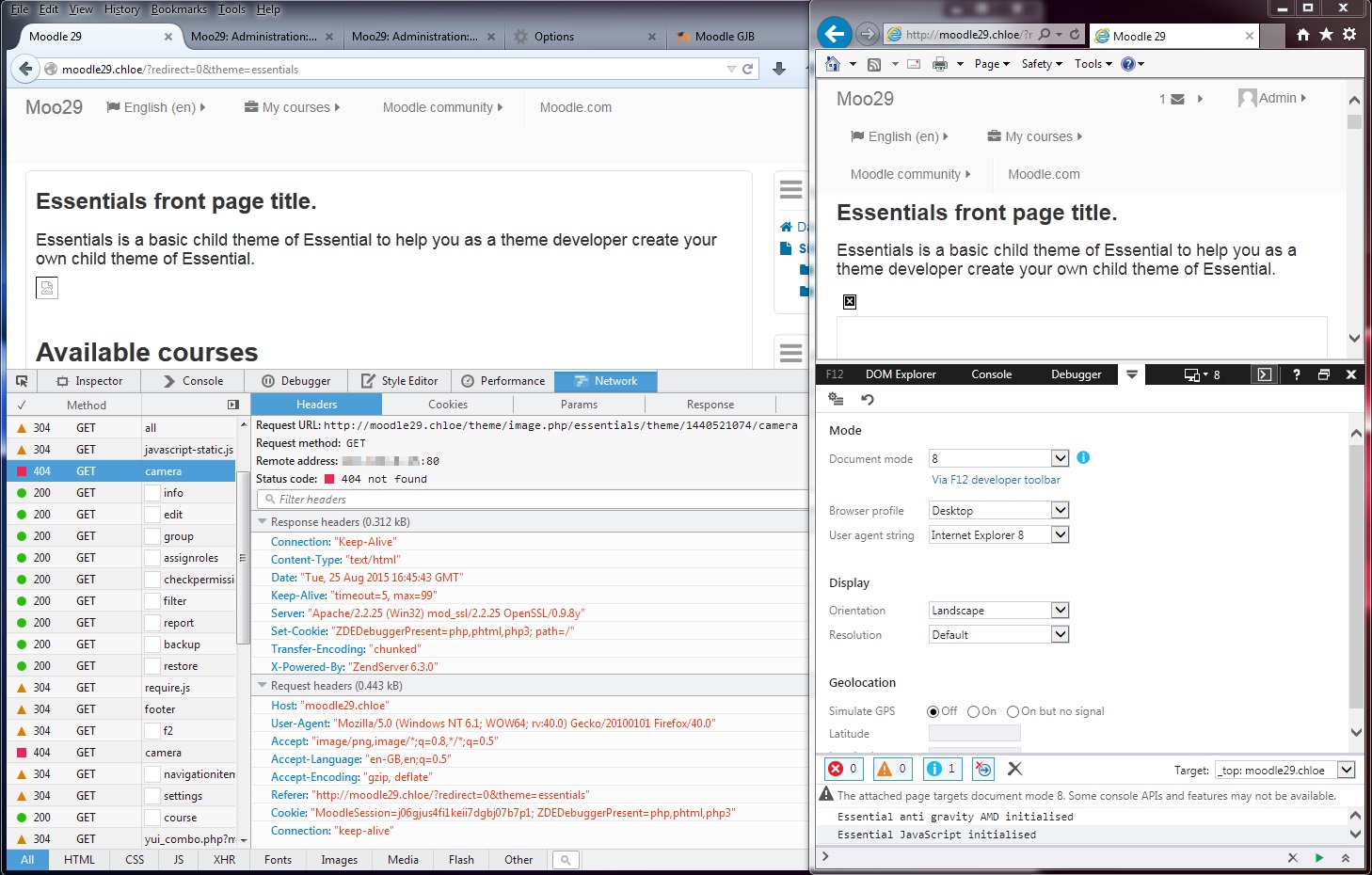Viewport: 1372px width, 875px height.
Task: Click Moo29 site name in Firefox
Action: [54, 107]
